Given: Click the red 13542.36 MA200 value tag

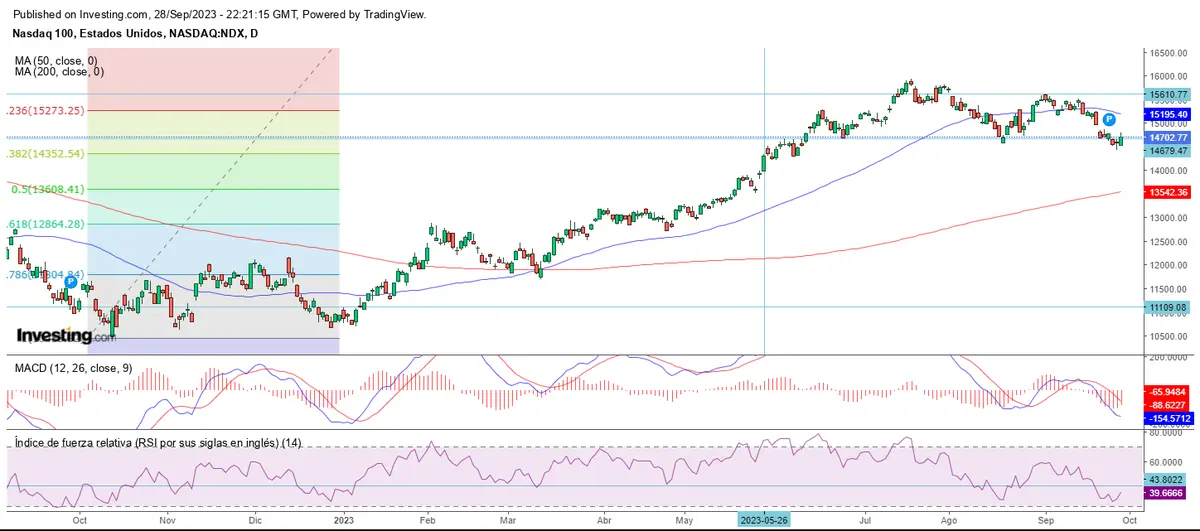Looking at the screenshot, I should coord(1168,192).
